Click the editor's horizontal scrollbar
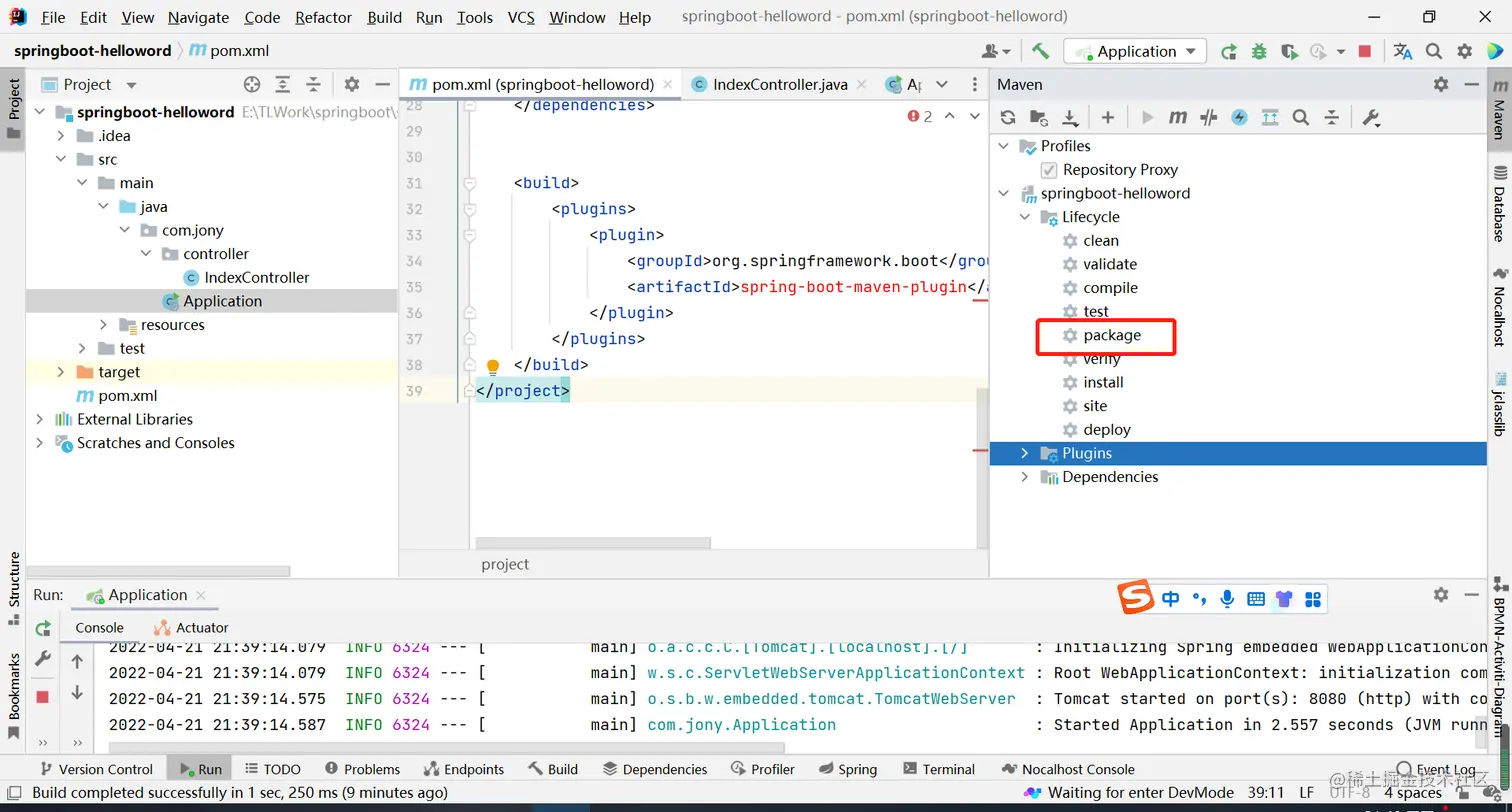 tap(592, 543)
